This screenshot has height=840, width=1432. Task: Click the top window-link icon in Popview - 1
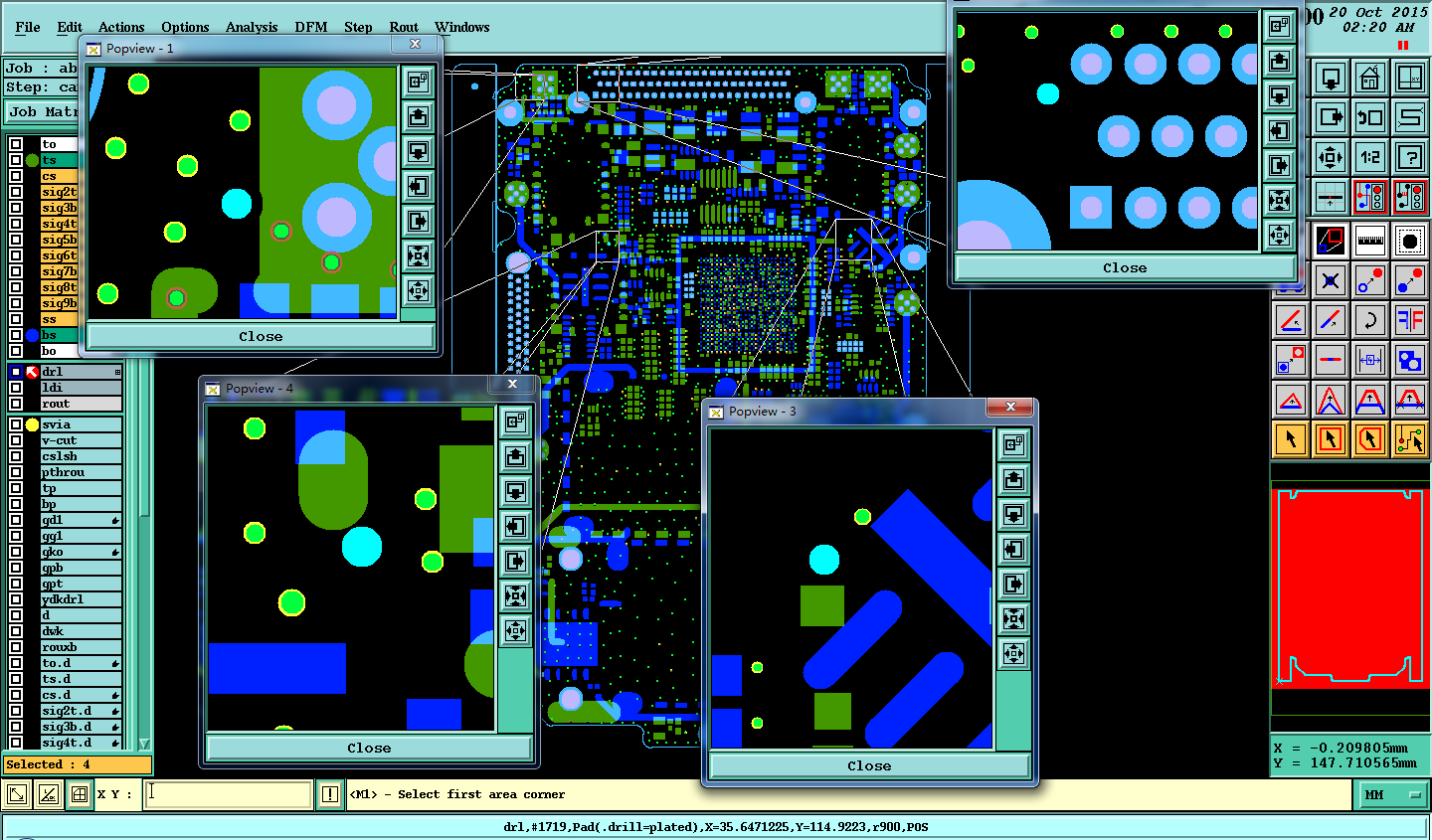point(419,82)
